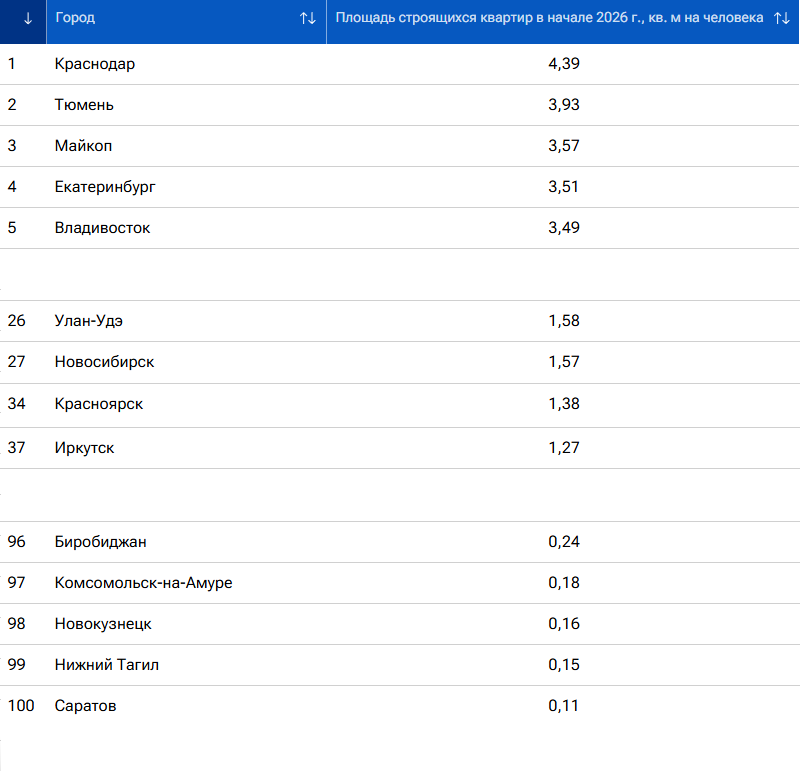Click the 3,49 value for Владивосток
This screenshot has width=800, height=776.
(564, 228)
